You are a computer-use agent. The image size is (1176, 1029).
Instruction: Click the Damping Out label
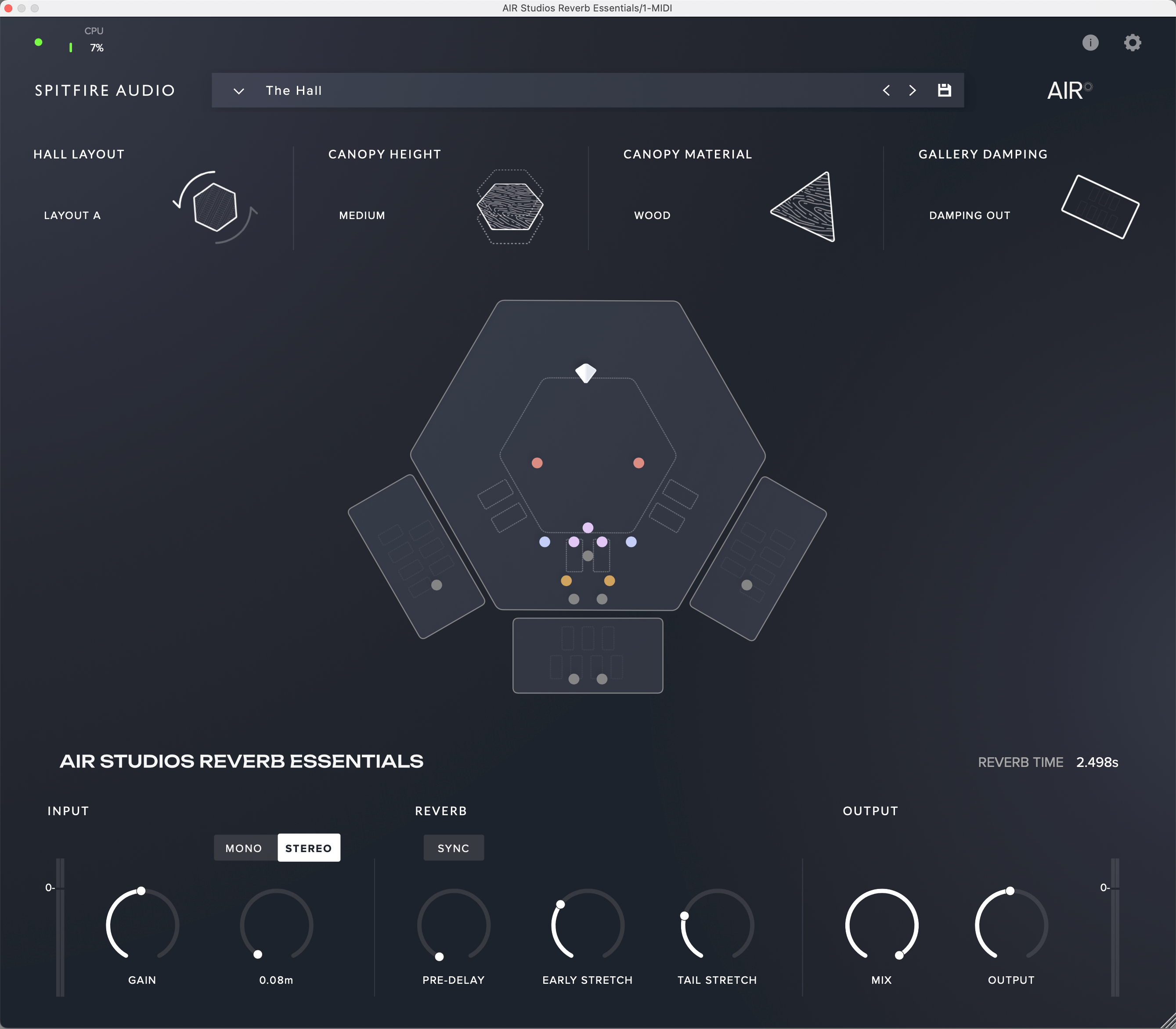[x=969, y=216]
